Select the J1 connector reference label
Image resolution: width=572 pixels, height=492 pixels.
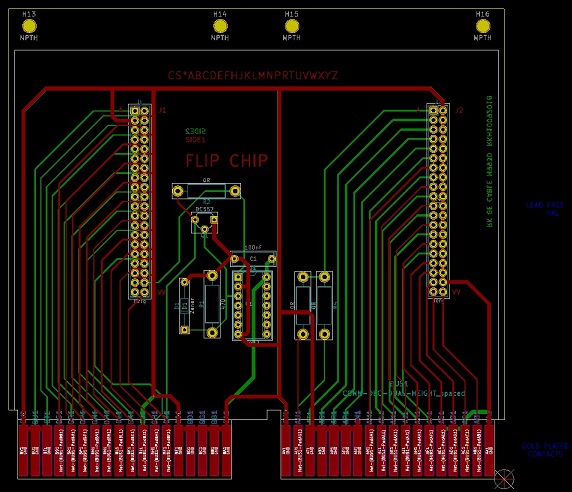pyautogui.click(x=162, y=110)
